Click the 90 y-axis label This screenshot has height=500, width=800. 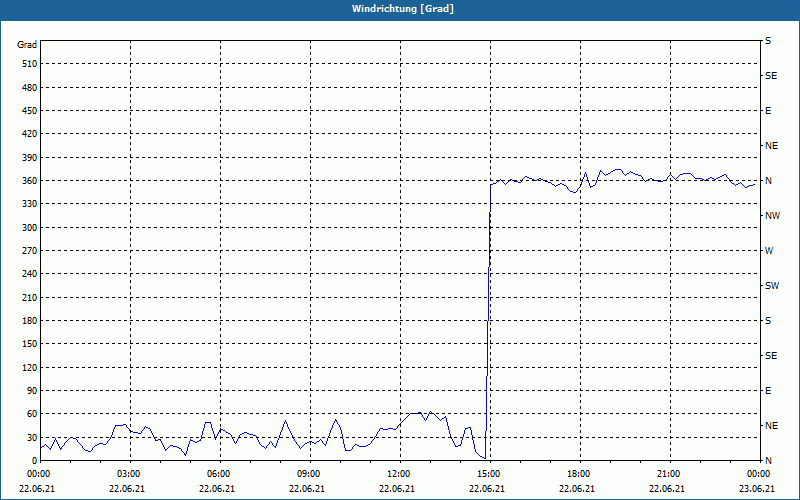click(32, 391)
